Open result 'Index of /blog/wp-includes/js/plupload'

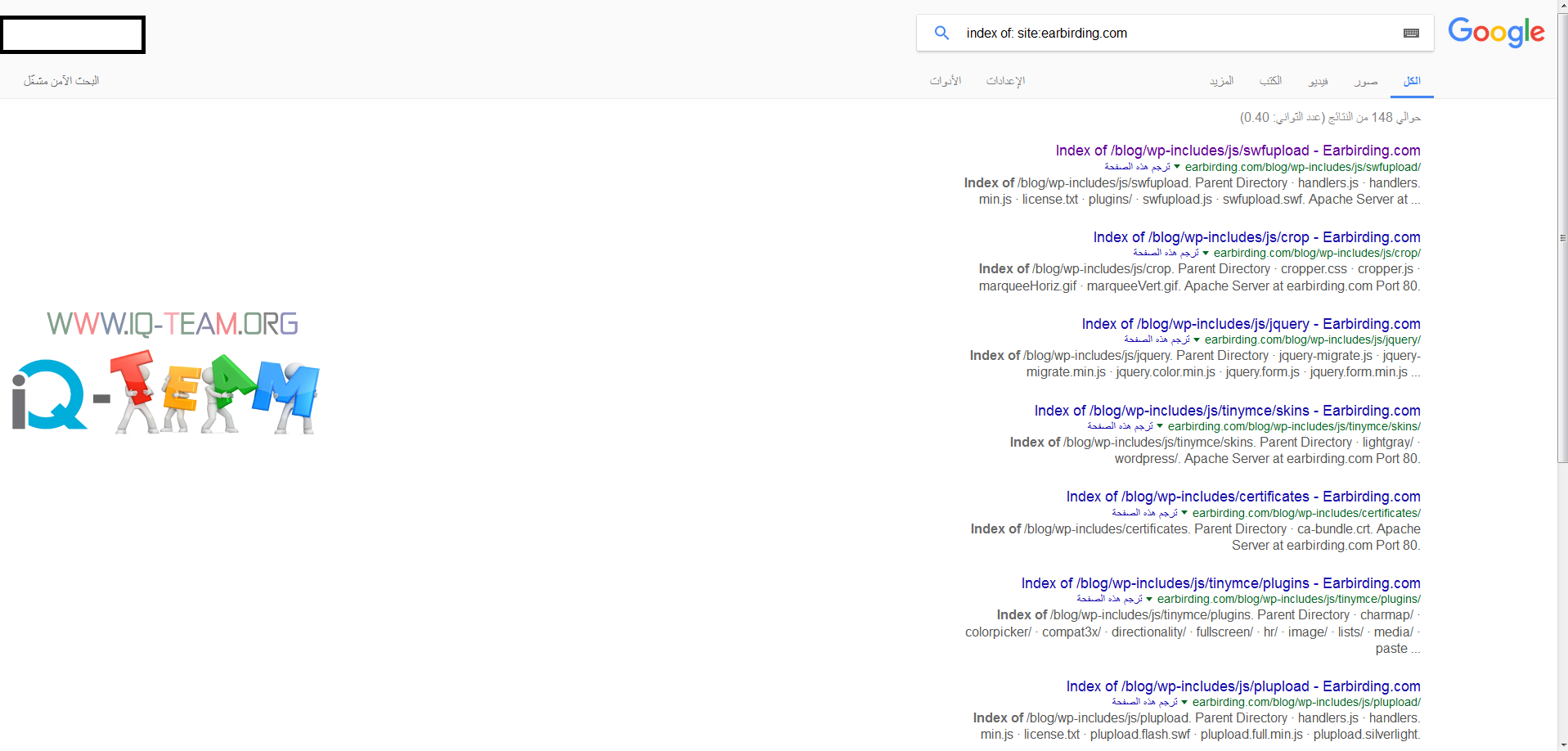coord(1243,686)
